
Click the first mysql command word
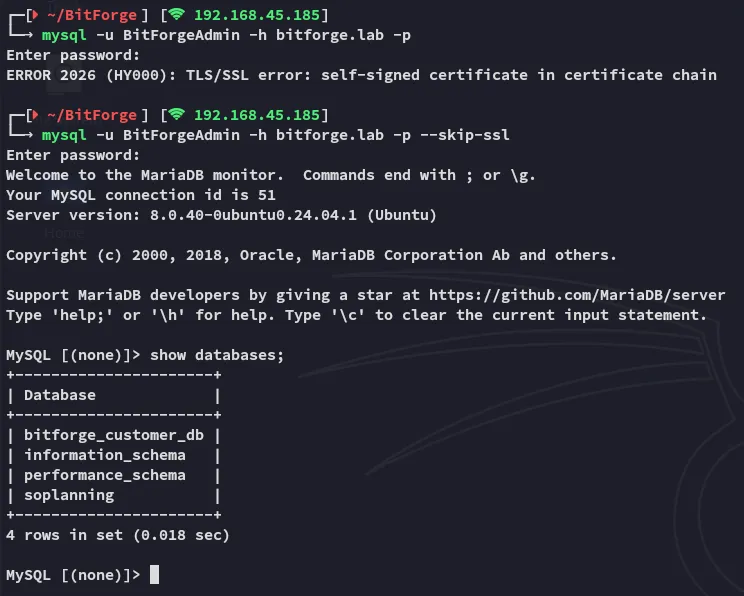pyautogui.click(x=64, y=35)
